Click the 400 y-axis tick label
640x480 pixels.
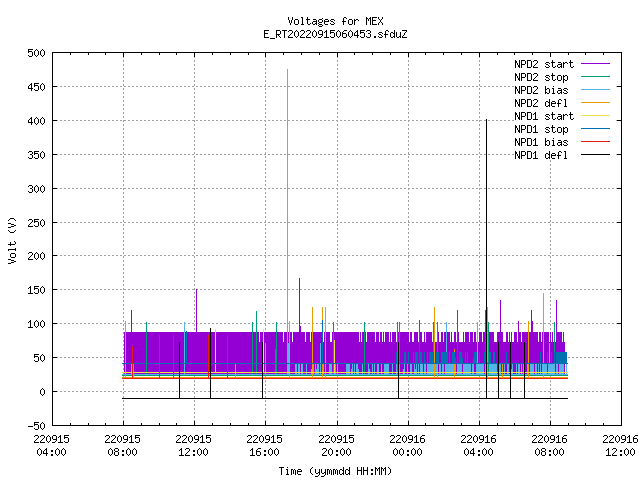[x=36, y=121]
